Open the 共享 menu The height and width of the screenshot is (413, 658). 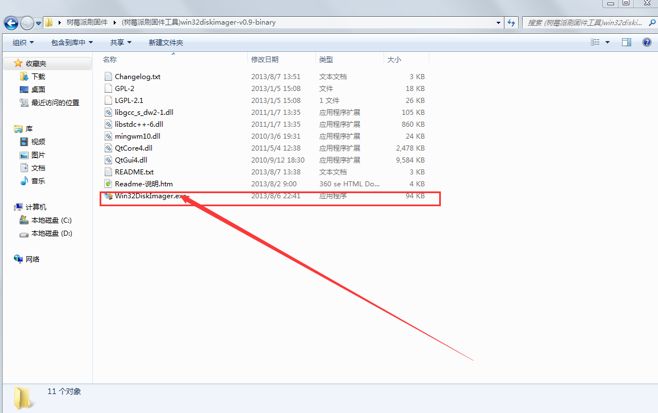coord(121,42)
